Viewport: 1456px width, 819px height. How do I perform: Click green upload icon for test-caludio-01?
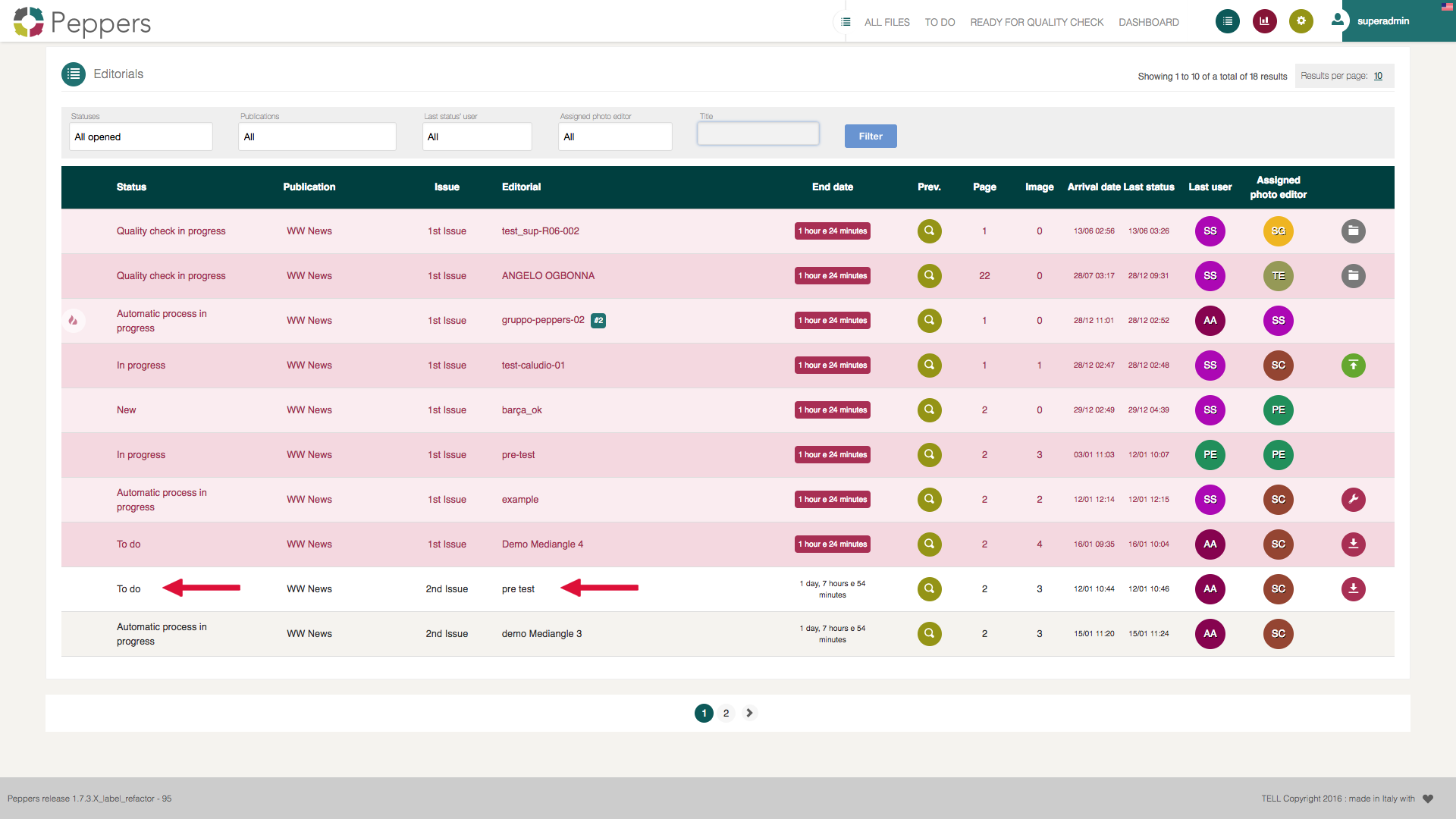coord(1353,366)
